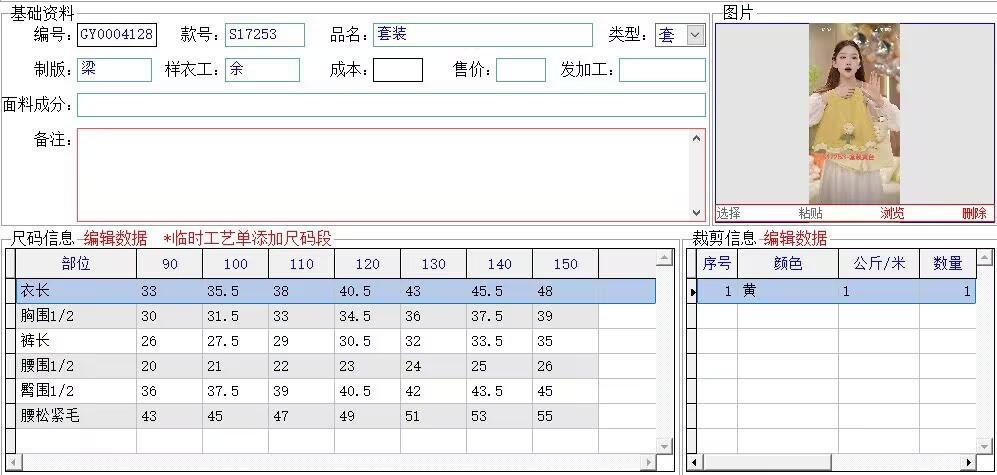Click 裤长 value 29 under 110
Screen dimensions: 997x475
point(301,341)
